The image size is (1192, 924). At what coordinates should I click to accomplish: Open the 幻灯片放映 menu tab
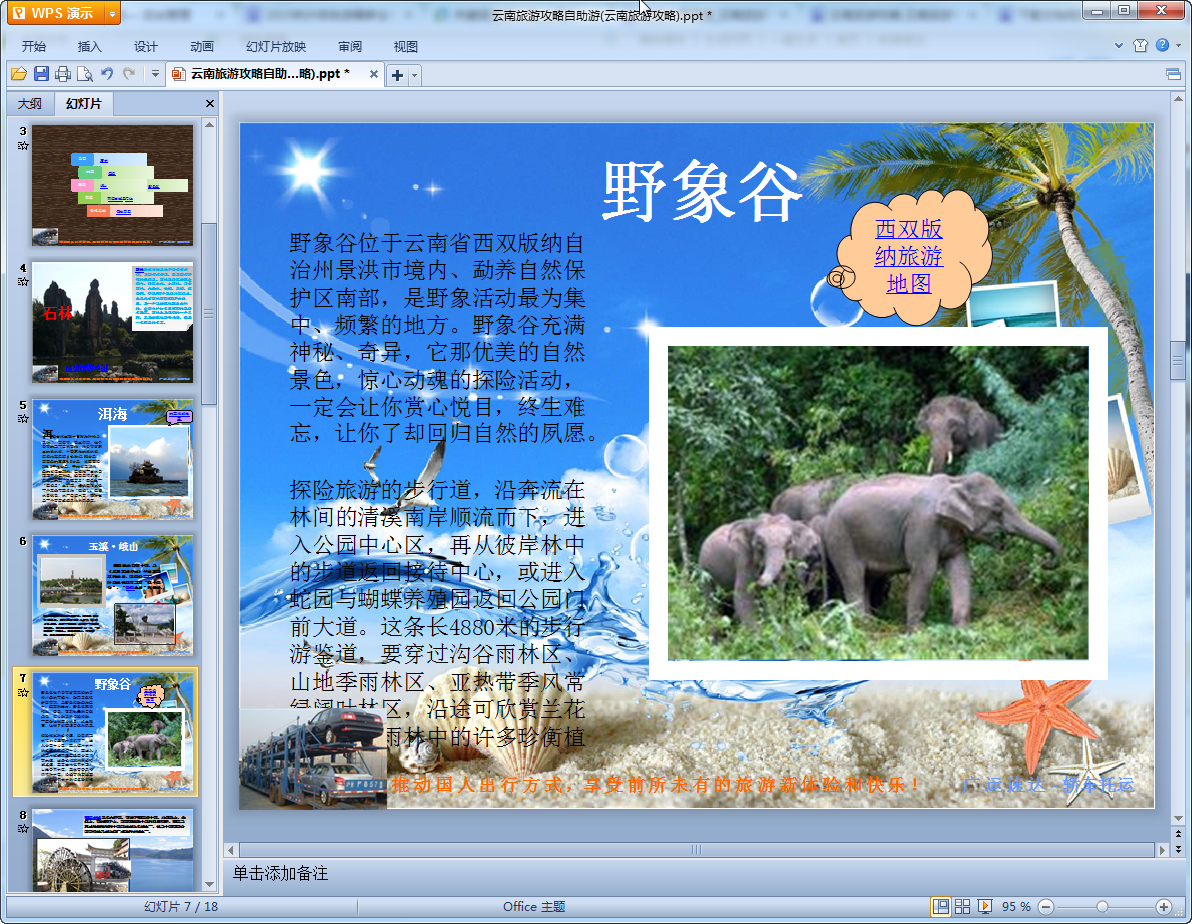276,46
